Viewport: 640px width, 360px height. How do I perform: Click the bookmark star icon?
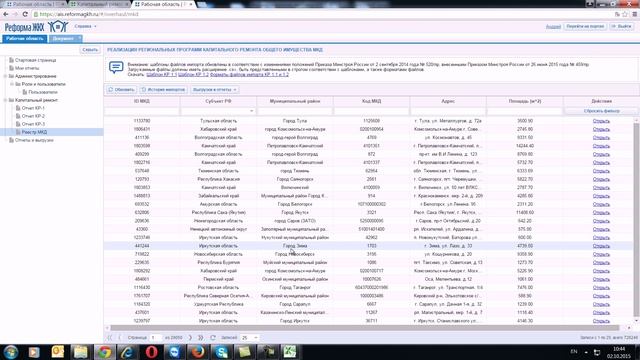click(625, 14)
